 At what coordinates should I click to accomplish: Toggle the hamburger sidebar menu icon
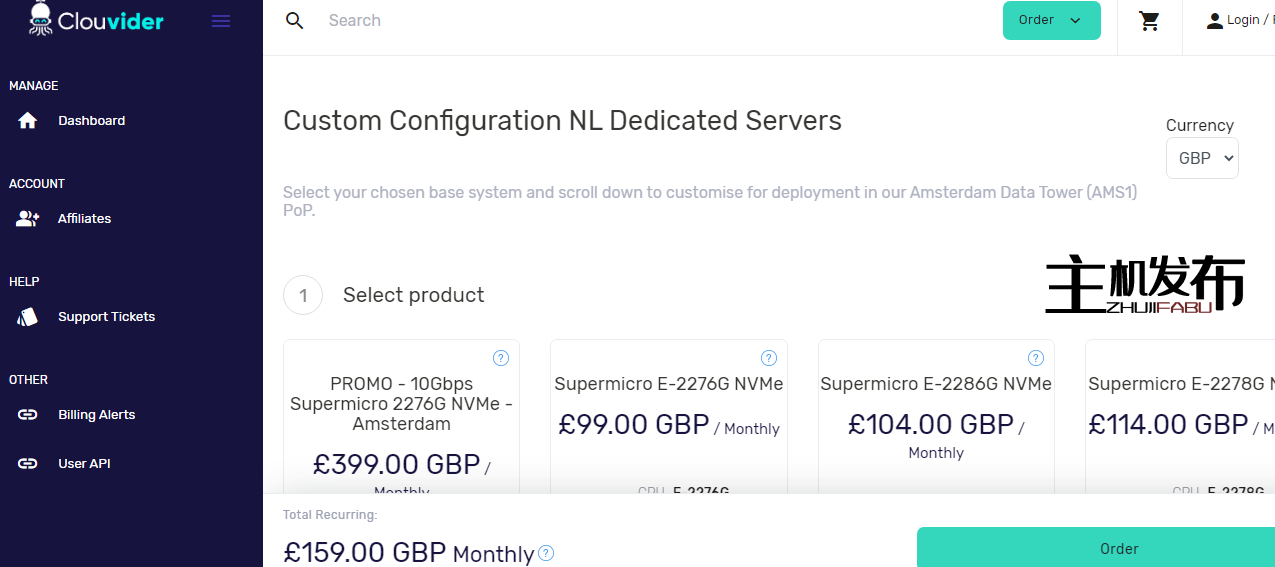pyautogui.click(x=221, y=21)
